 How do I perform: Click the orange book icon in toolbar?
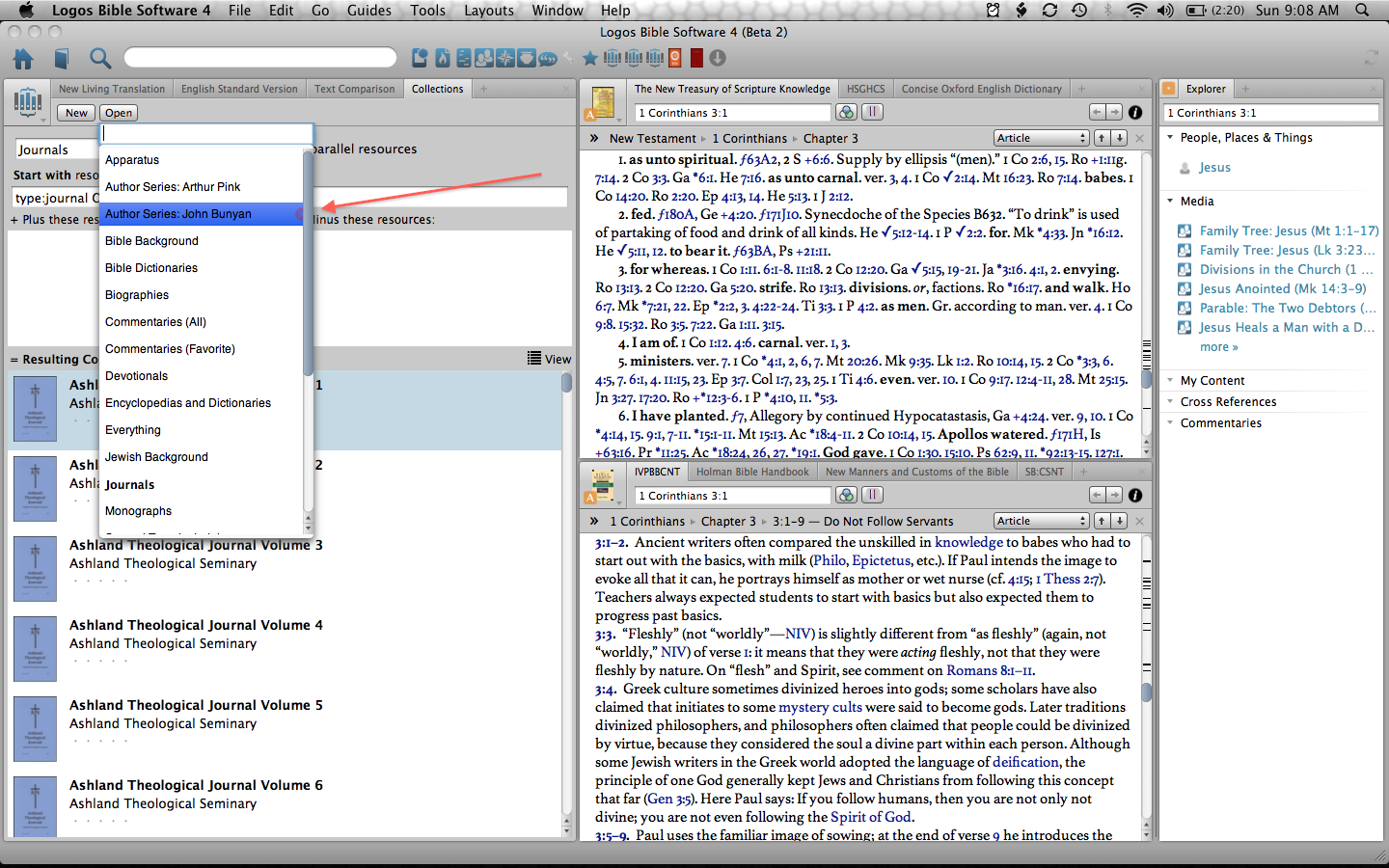click(675, 58)
